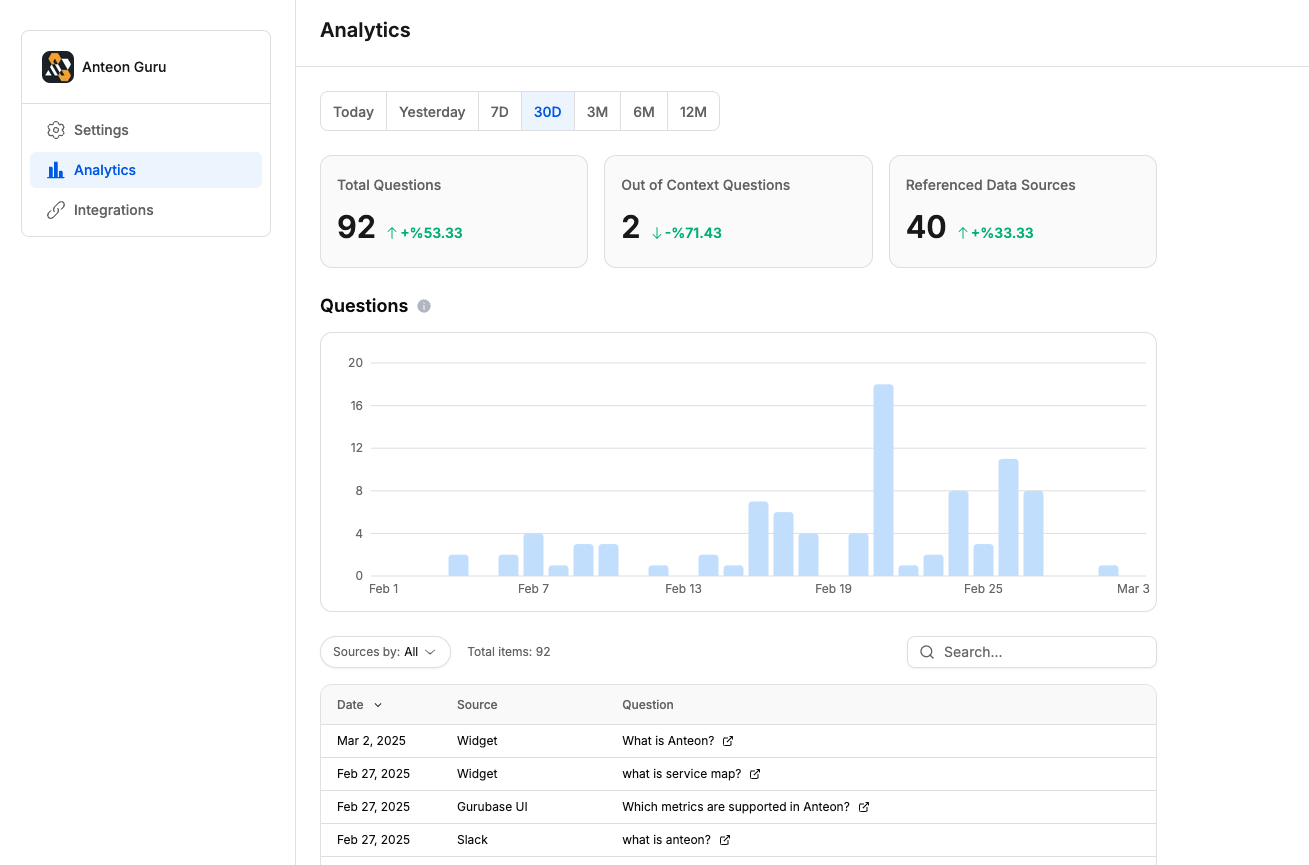Viewport: 1309px width, 865px height.
Task: Go to Integrations page
Action: pos(146,210)
